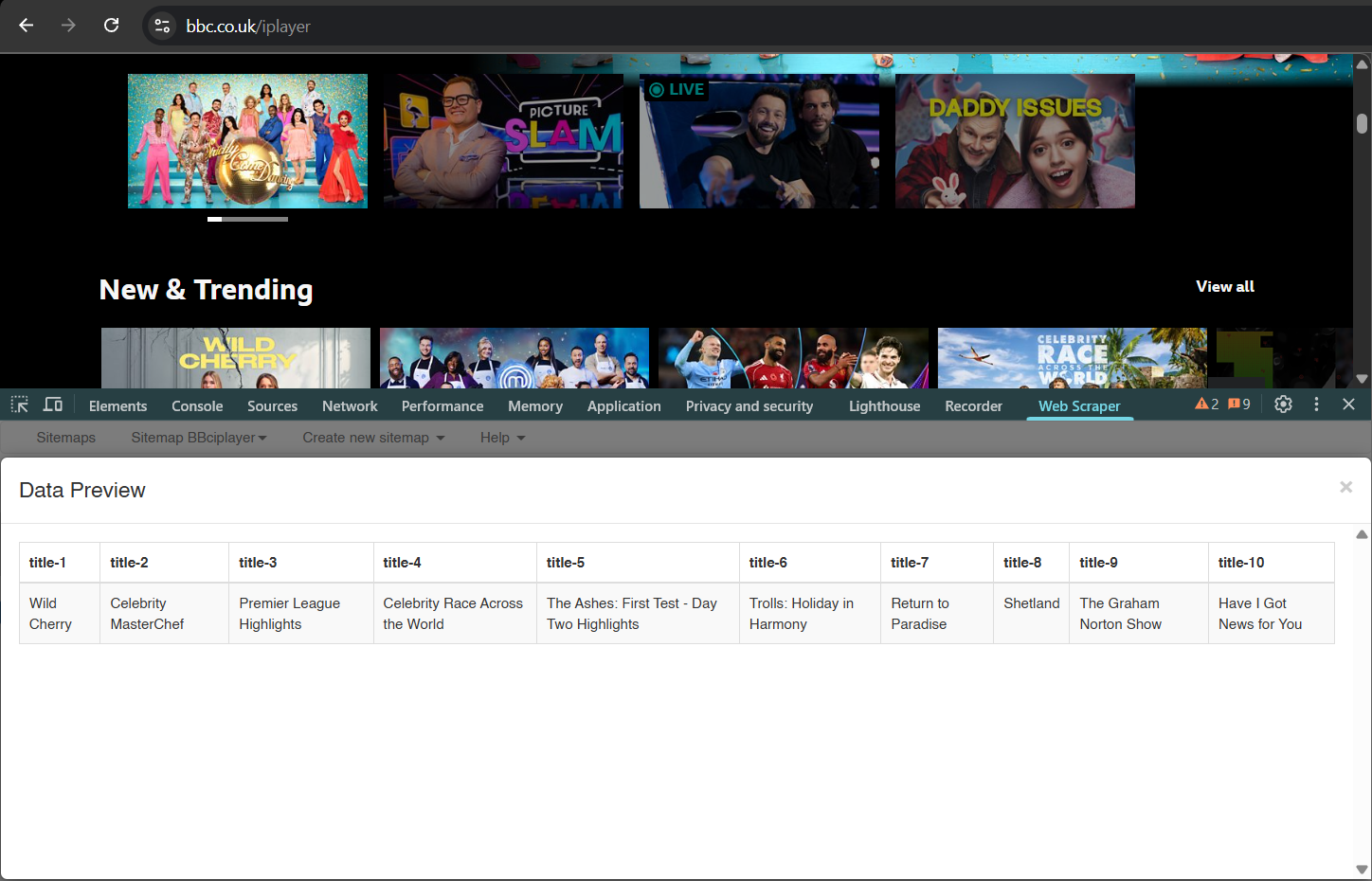The image size is (1372, 881).
Task: Open DevTools settings gear
Action: coord(1283,405)
